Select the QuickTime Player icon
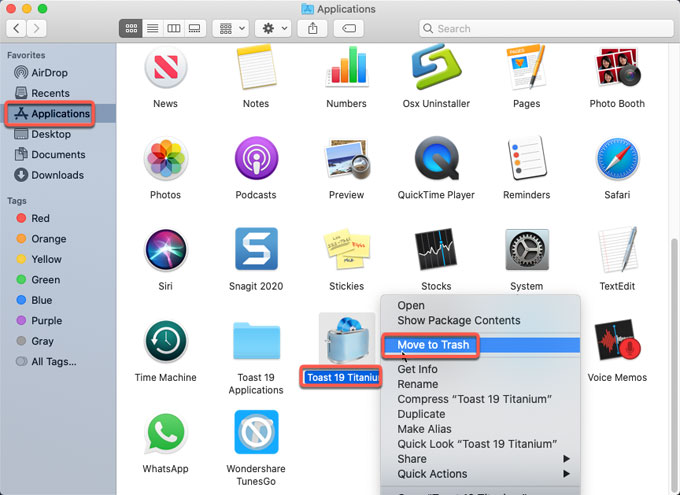This screenshot has width=680, height=495. (x=437, y=158)
